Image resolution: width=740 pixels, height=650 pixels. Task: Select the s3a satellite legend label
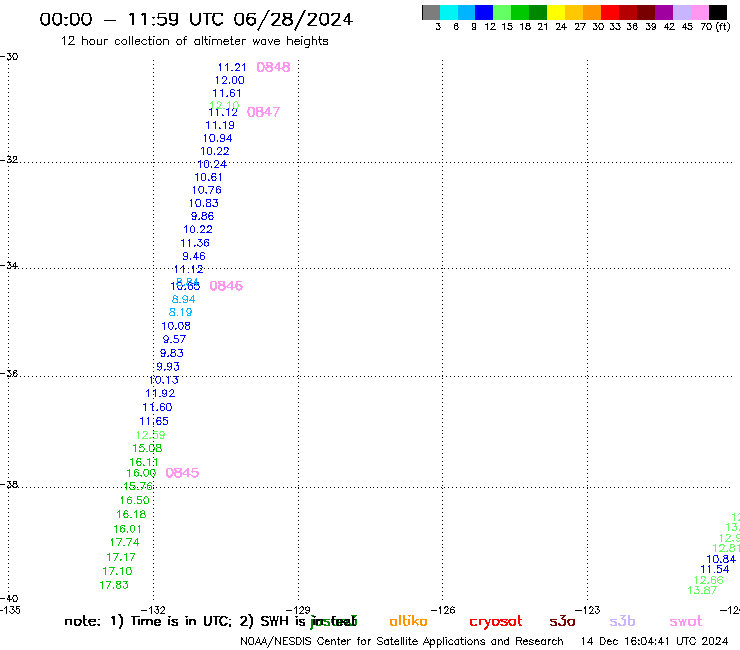click(562, 621)
